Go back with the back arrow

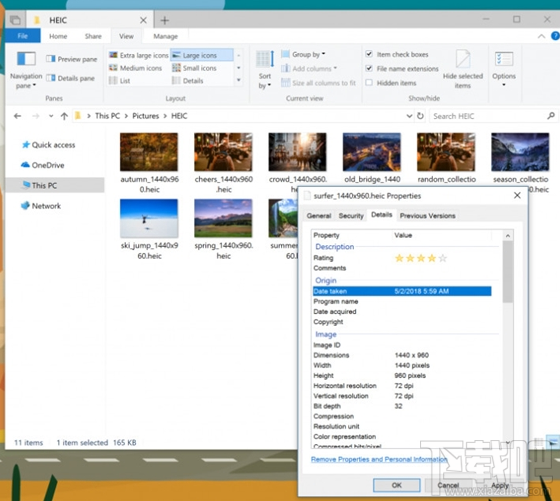17,116
